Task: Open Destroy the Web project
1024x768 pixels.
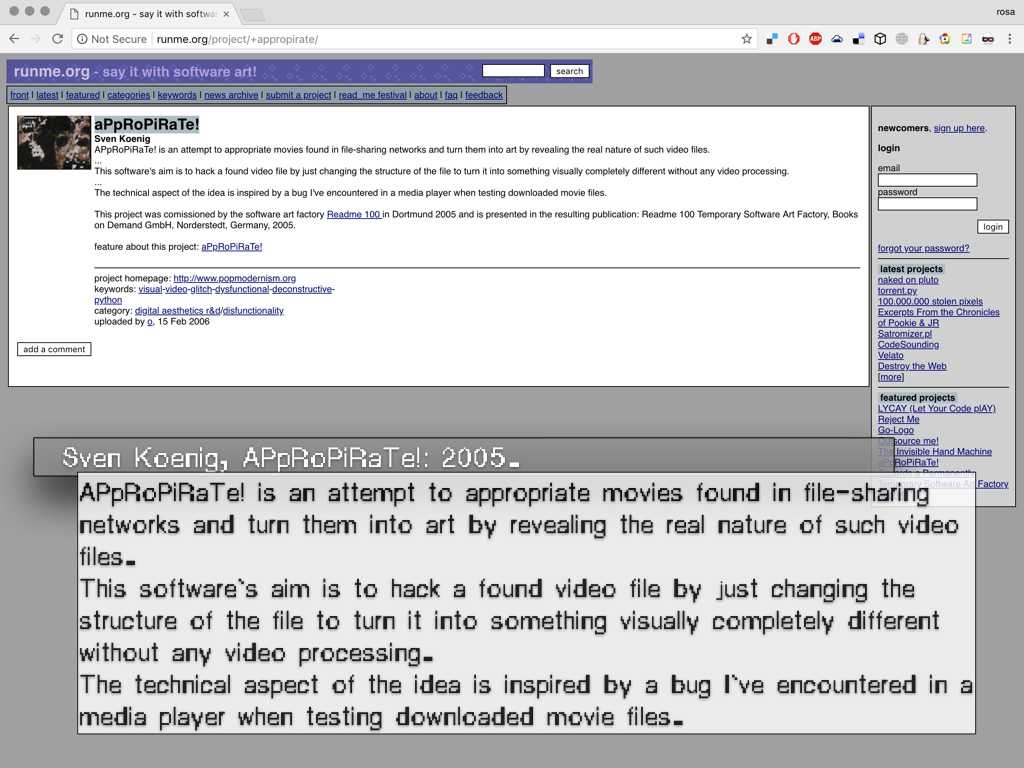Action: pos(912,366)
